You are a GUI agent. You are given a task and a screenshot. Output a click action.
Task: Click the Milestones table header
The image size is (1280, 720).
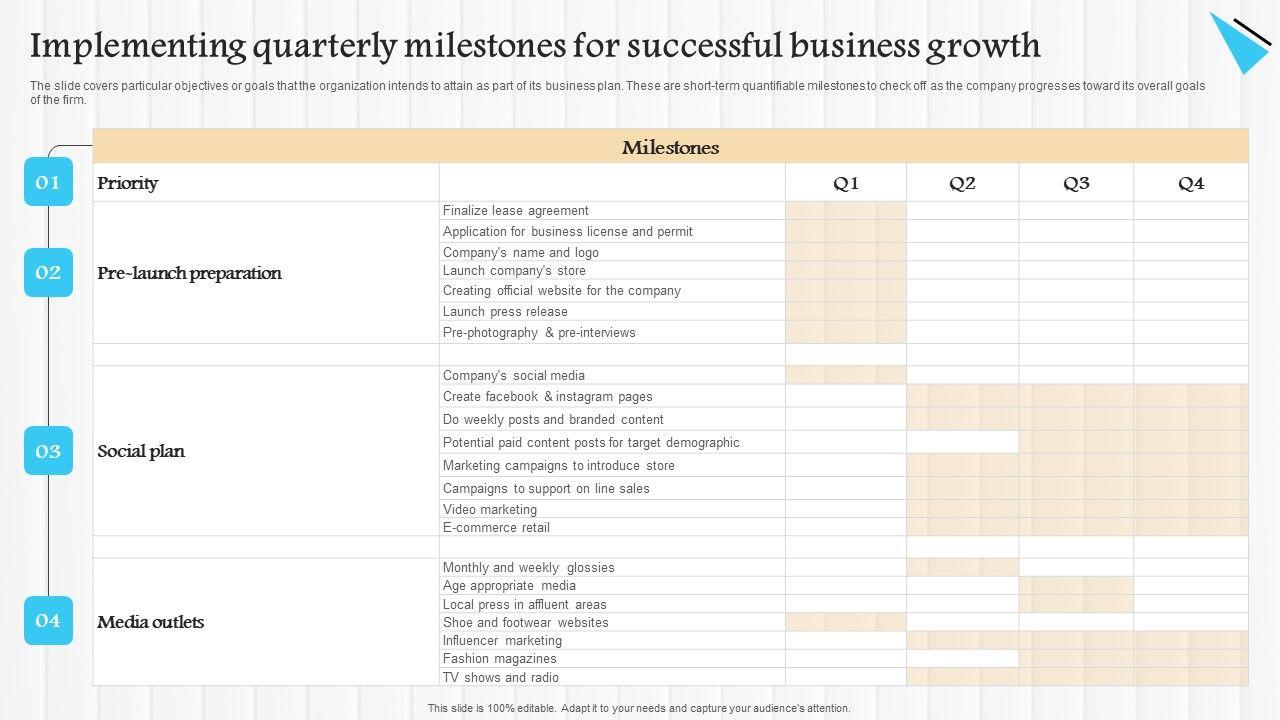[x=670, y=147]
